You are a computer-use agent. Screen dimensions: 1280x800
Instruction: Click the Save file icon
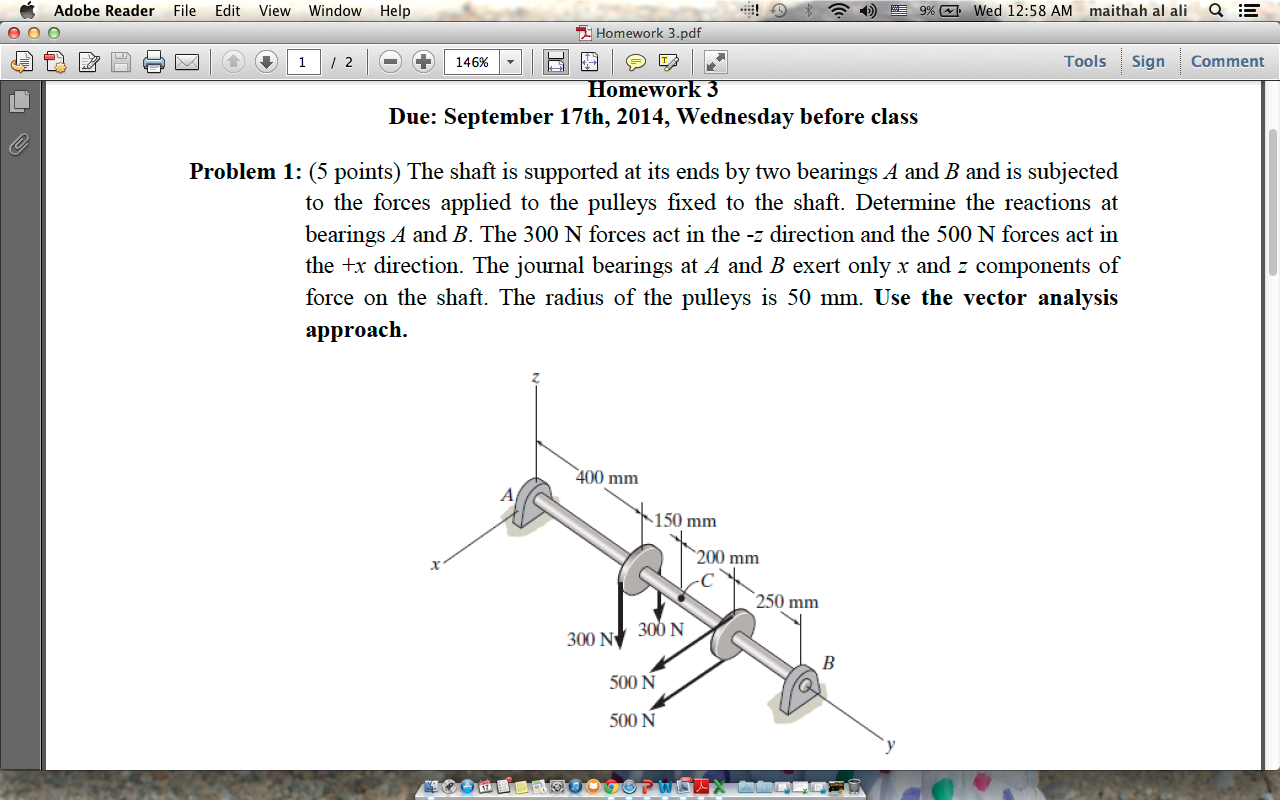coord(119,61)
